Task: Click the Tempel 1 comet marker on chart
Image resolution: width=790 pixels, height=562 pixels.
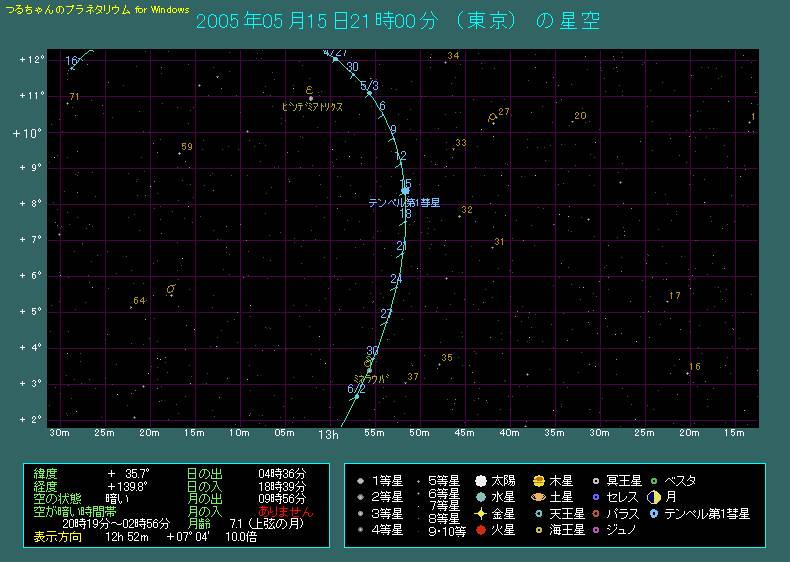Action: coord(405,190)
